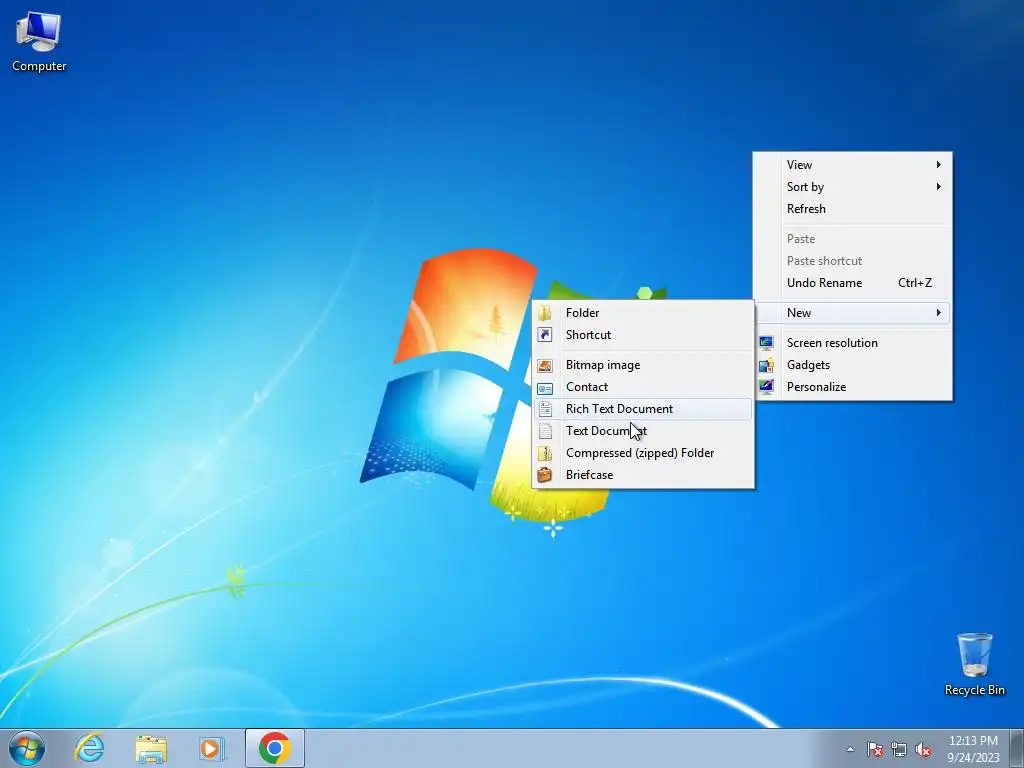
Task: Refresh the desktop from context menu
Action: [x=852, y=209]
